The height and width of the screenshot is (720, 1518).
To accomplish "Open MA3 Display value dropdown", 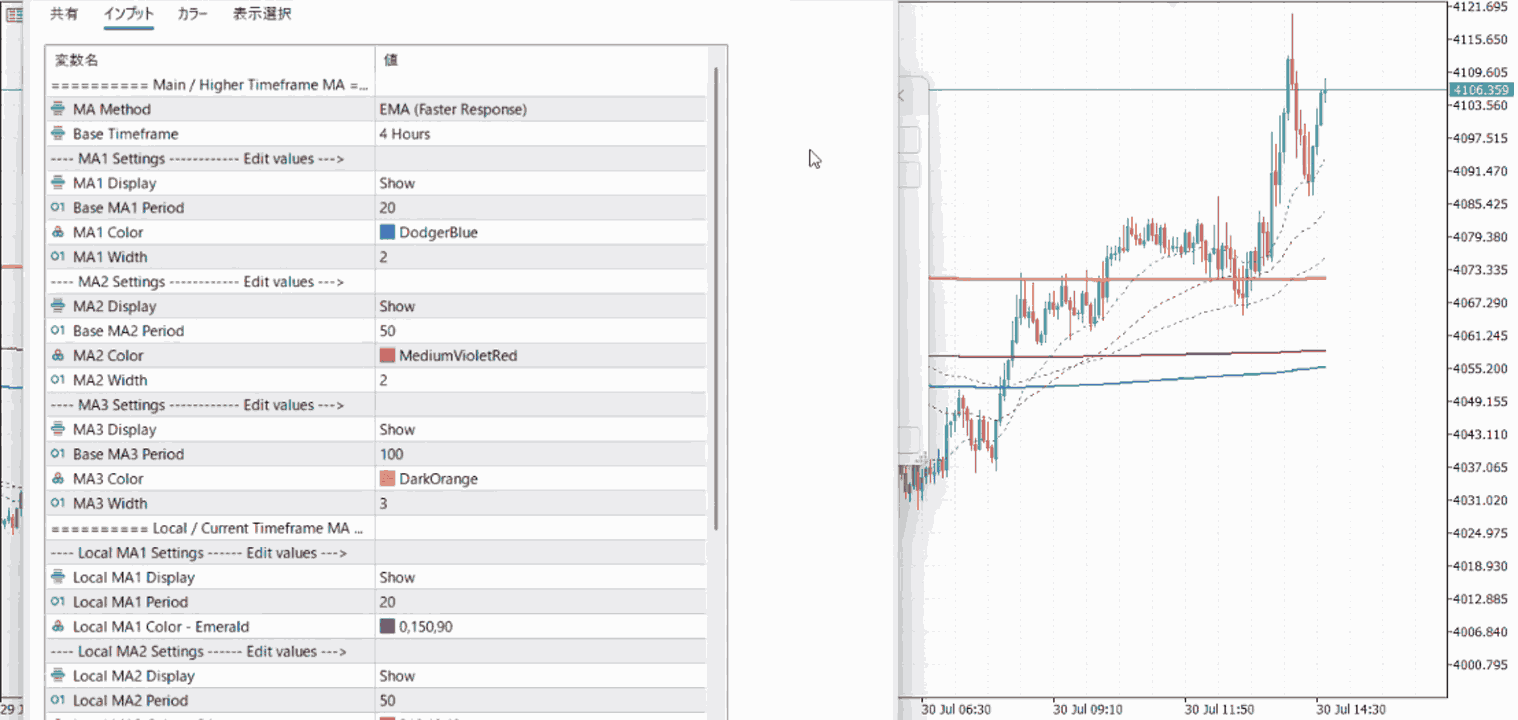I will [x=540, y=429].
